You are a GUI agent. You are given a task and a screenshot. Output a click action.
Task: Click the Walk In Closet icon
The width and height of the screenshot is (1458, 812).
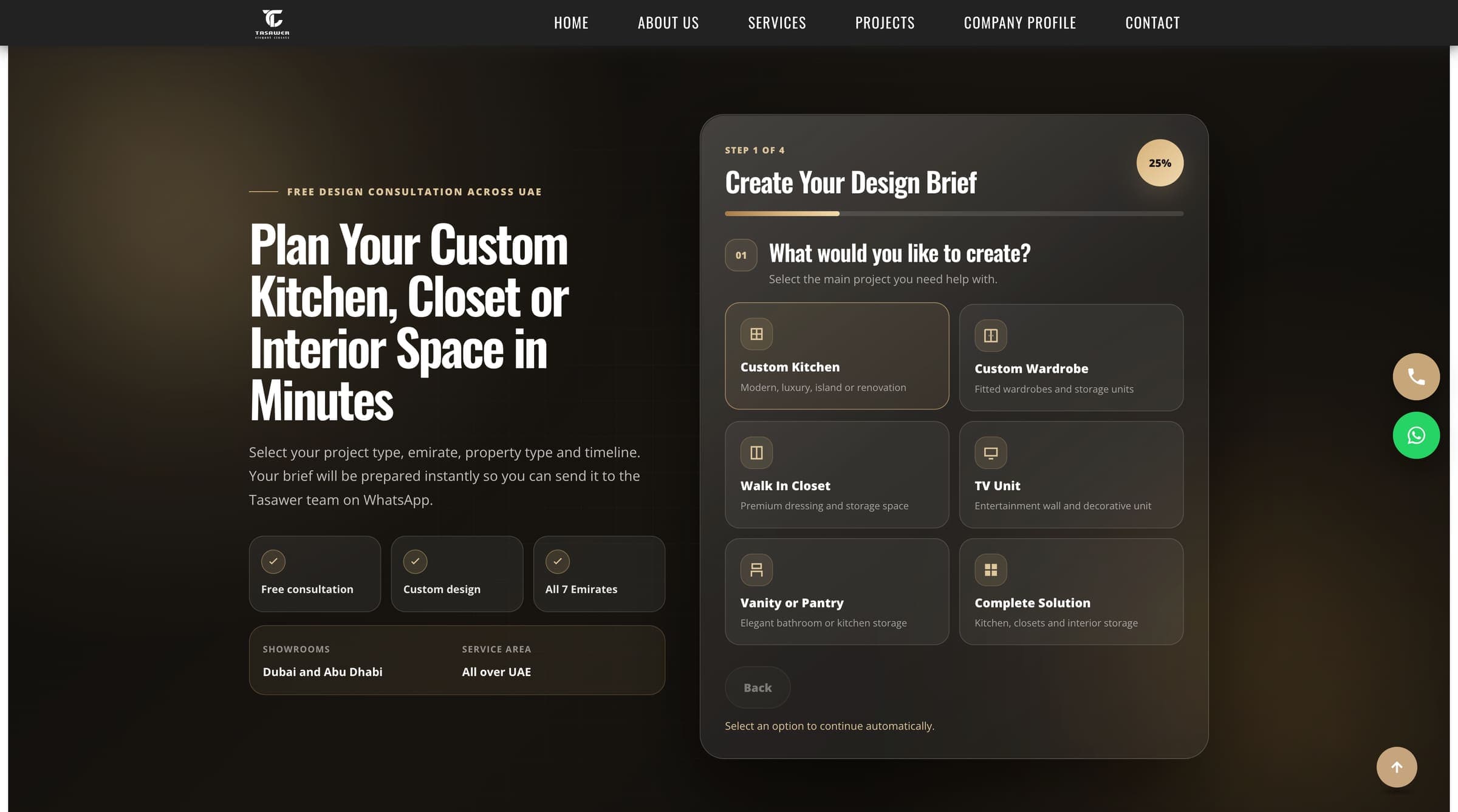(756, 452)
